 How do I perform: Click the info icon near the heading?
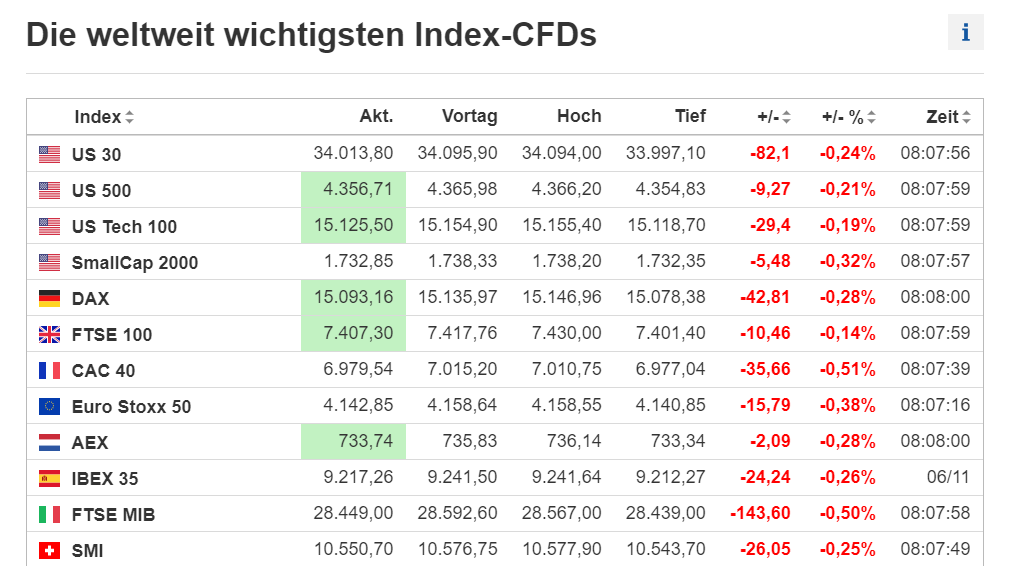965,32
